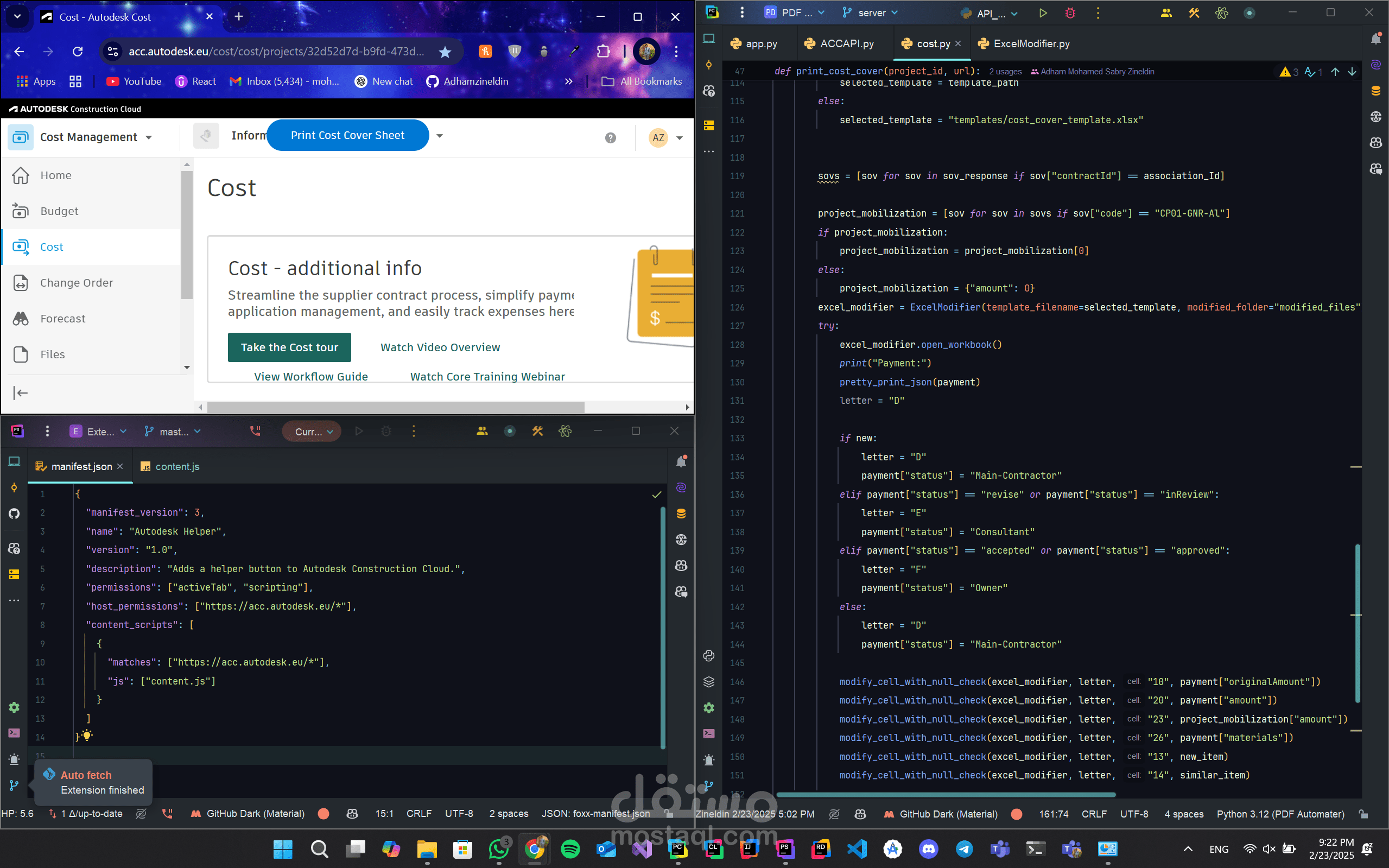Open PhpStorm notifications bell
The height and width of the screenshot is (868, 1389).
681,461
